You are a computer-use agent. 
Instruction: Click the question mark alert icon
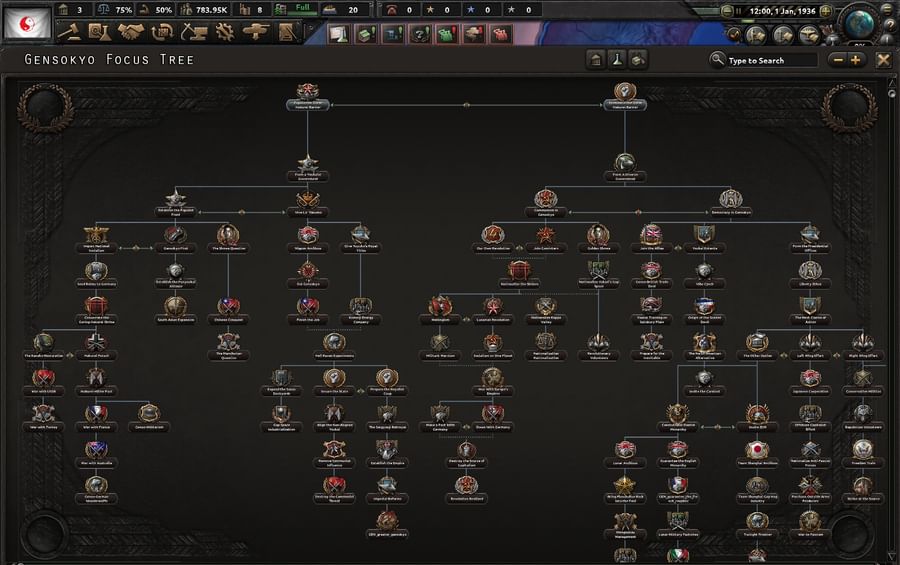[x=420, y=34]
